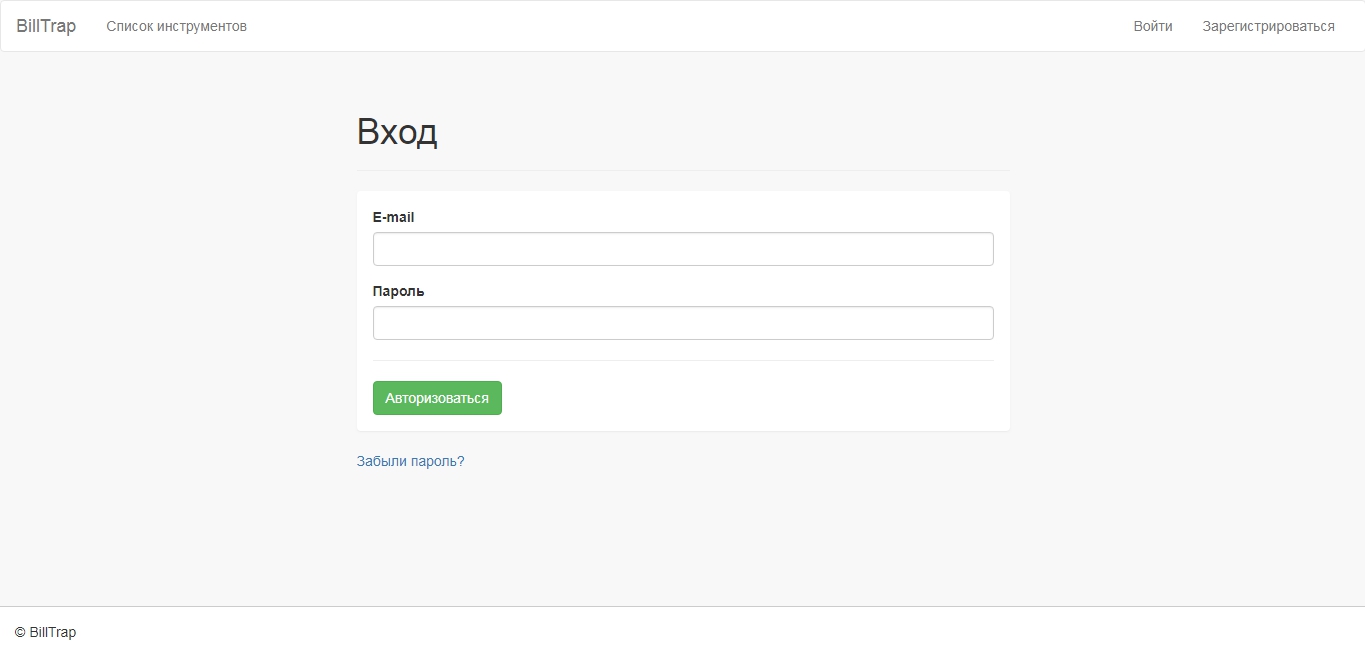Click the BillTrap brand logo link

click(x=46, y=26)
